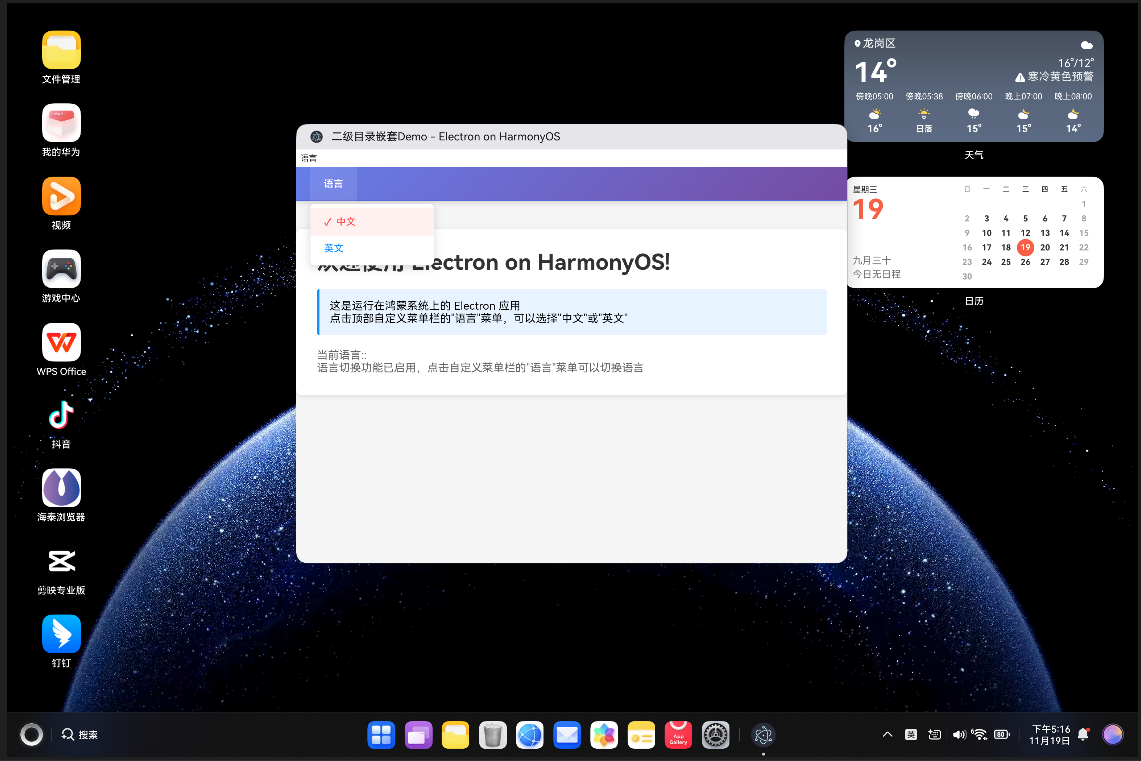Open 剪映专业版 desktop icon
Viewport: 1141px width, 761px height.
[x=61, y=562]
